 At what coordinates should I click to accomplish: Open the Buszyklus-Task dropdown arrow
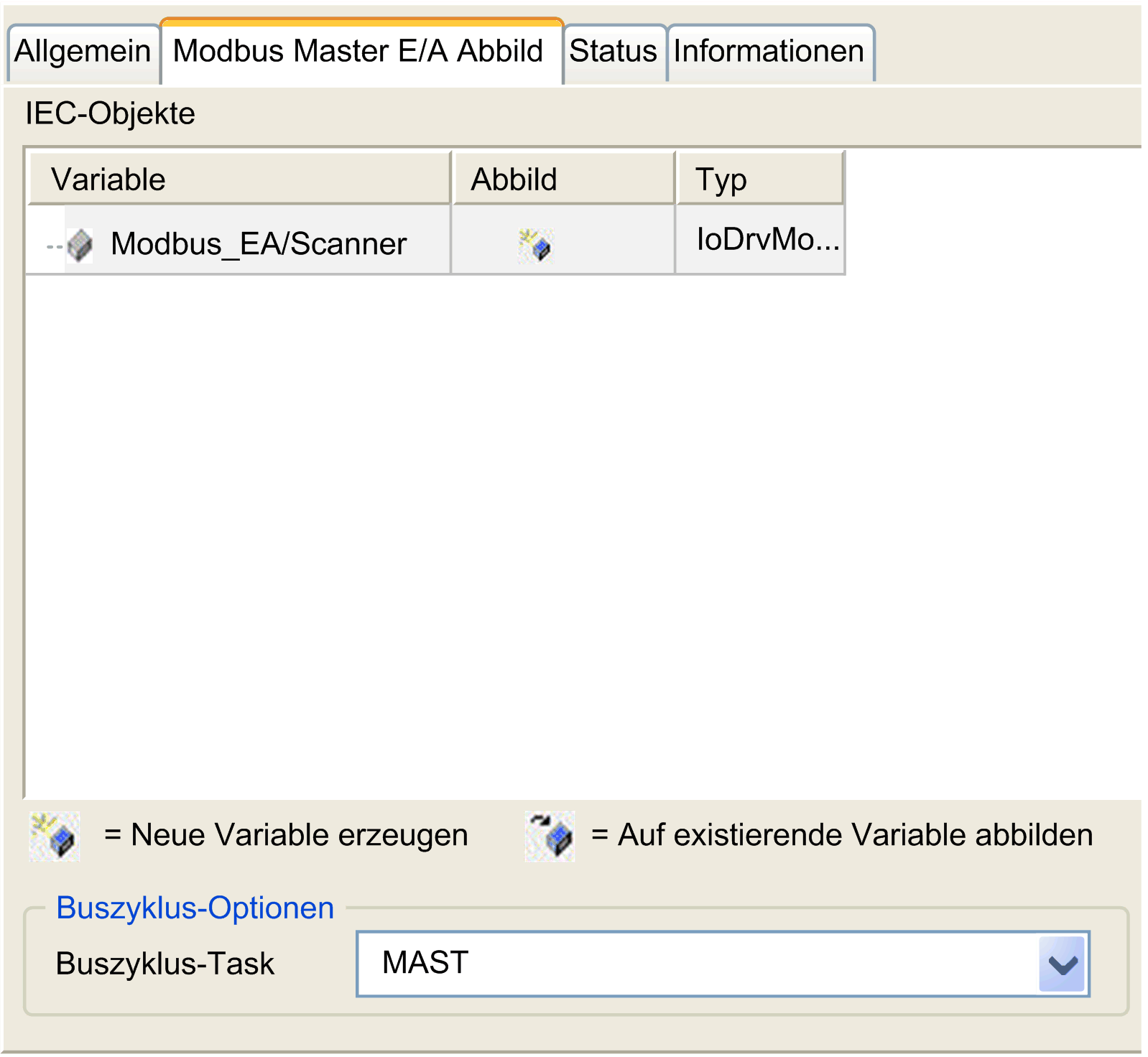click(x=1063, y=964)
